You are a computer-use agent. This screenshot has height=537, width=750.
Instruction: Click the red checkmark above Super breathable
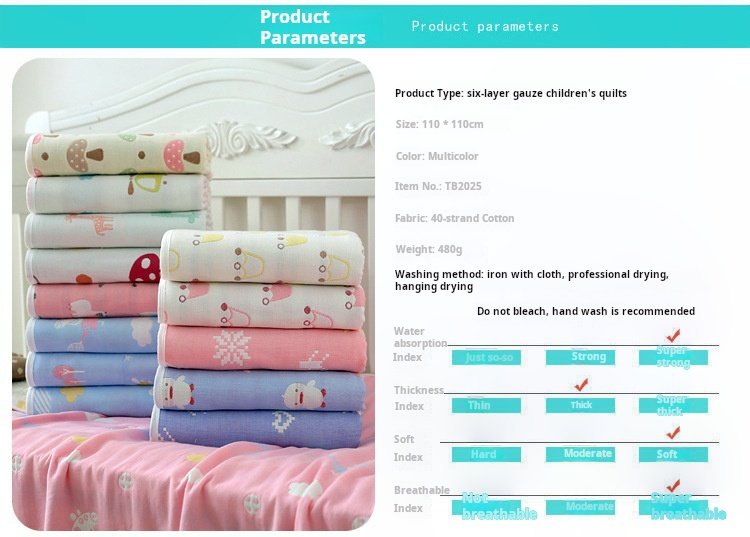[x=673, y=485]
